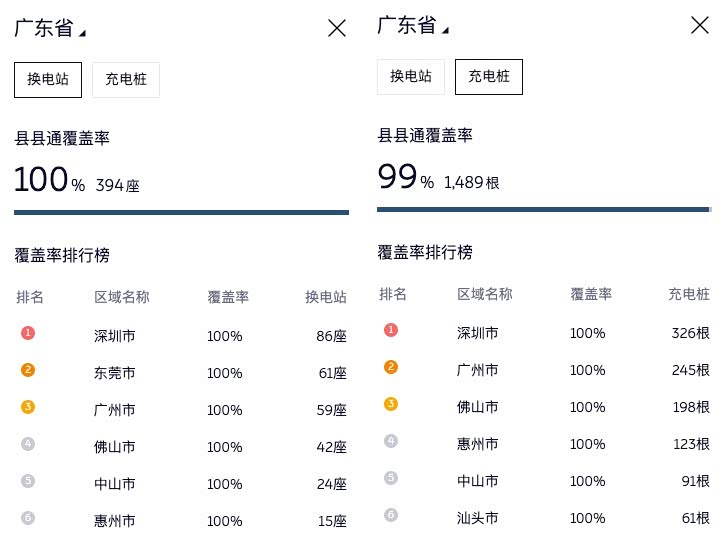This screenshot has width=723, height=539.
Task: Open 深圳市 row in left ranking
Action: coord(115,336)
